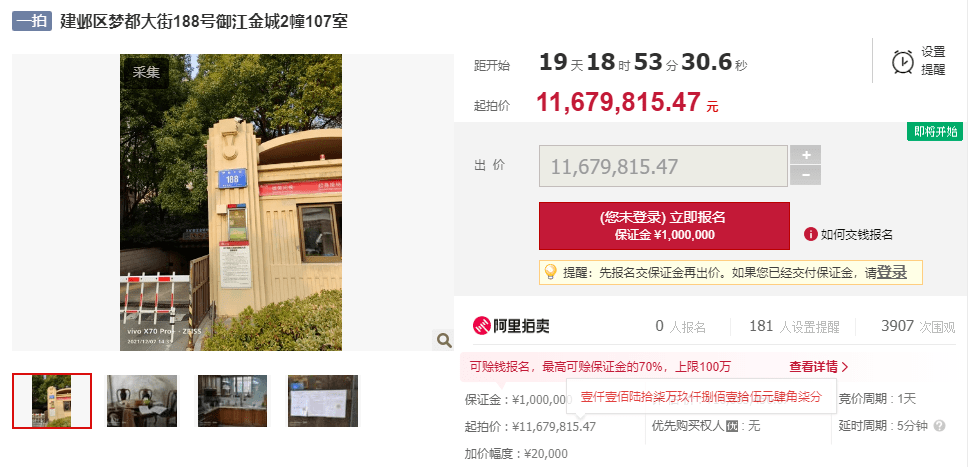Click the 优 badge beside 优先购买权人
The width and height of the screenshot is (968, 467).
point(732,426)
